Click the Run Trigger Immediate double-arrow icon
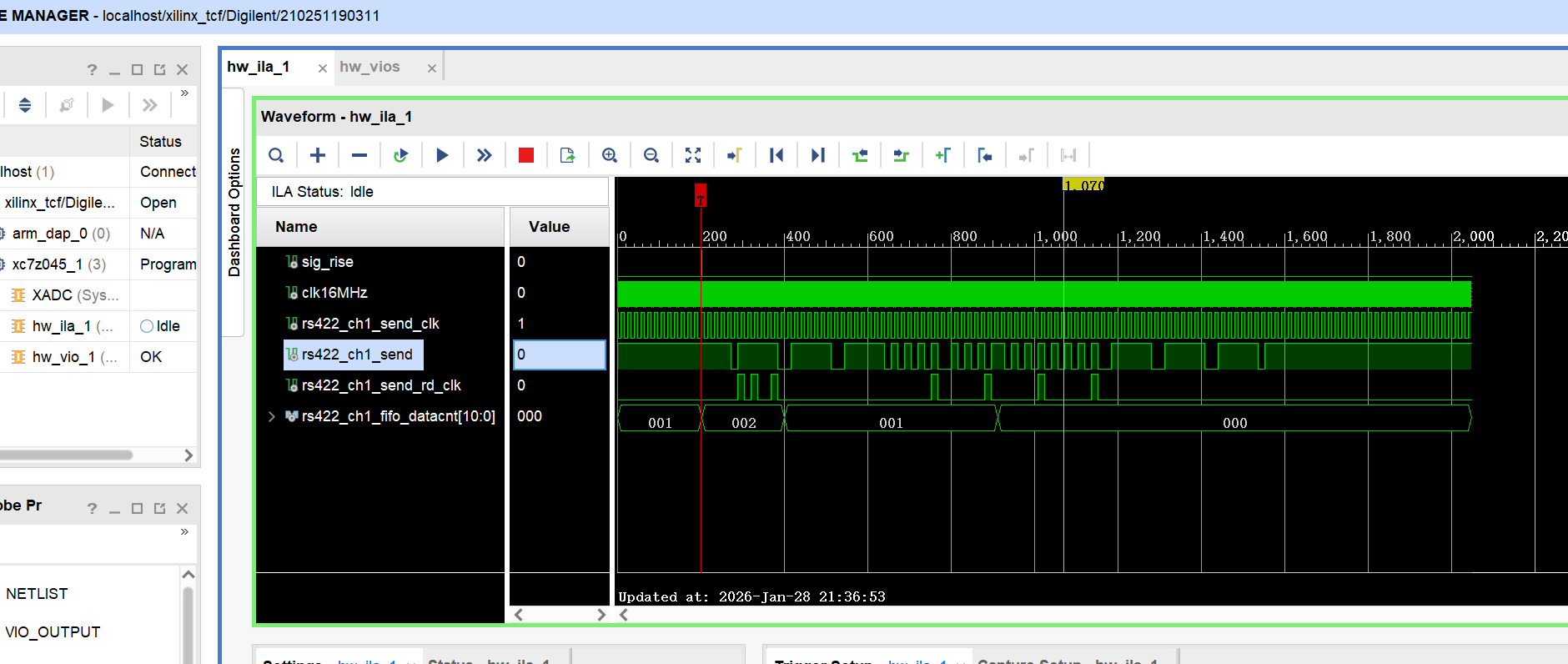 click(484, 155)
